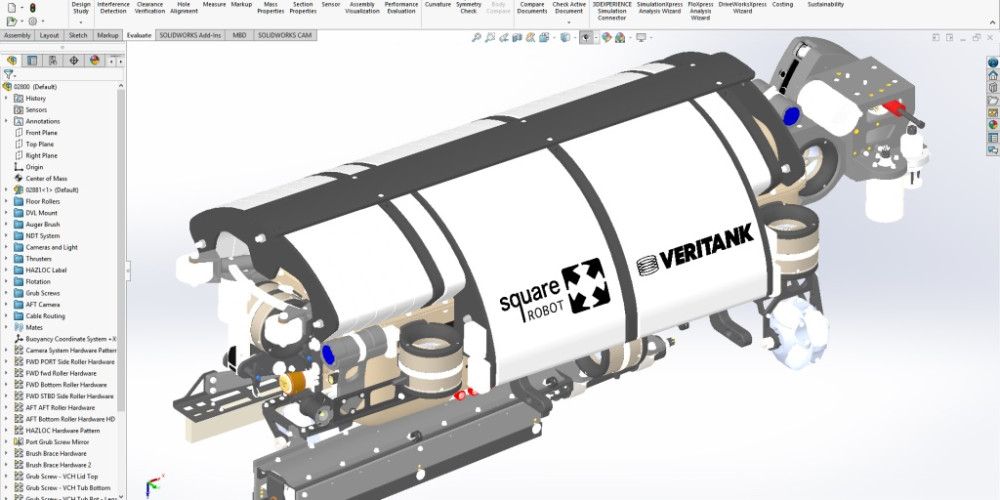Click the Rebuild traffic light icon
Viewport: 1000px width, 500px height.
pyautogui.click(x=33, y=8)
